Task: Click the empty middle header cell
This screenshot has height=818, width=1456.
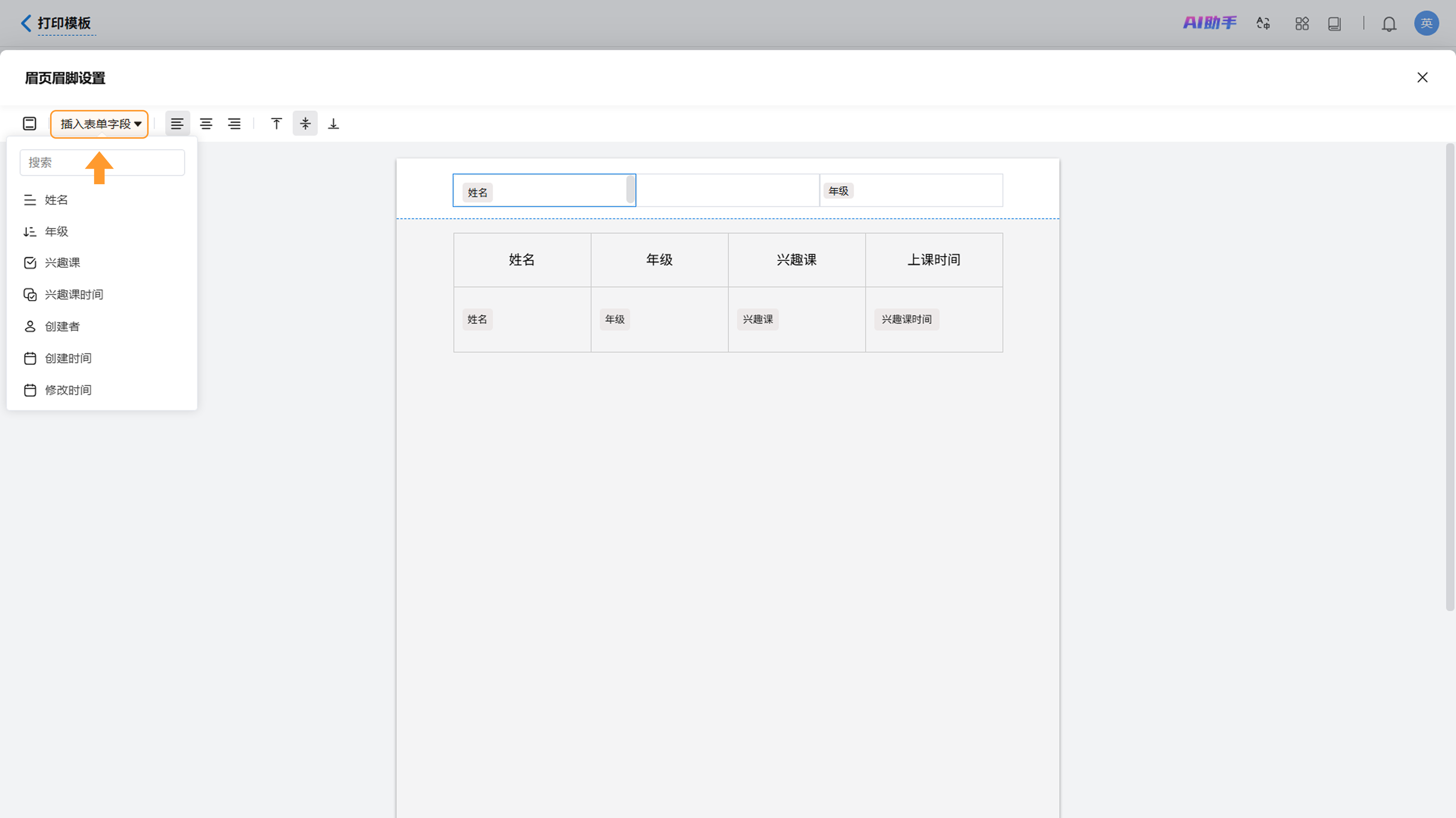Action: click(x=728, y=190)
